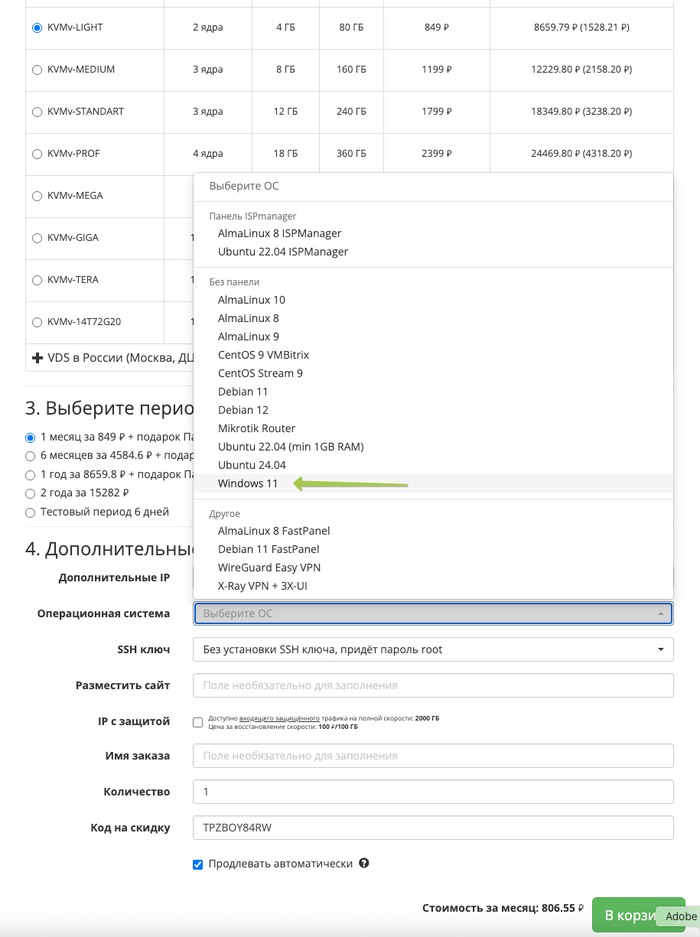
Task: Select the Тестовый период 6 дней option
Action: pyautogui.click(x=31, y=512)
